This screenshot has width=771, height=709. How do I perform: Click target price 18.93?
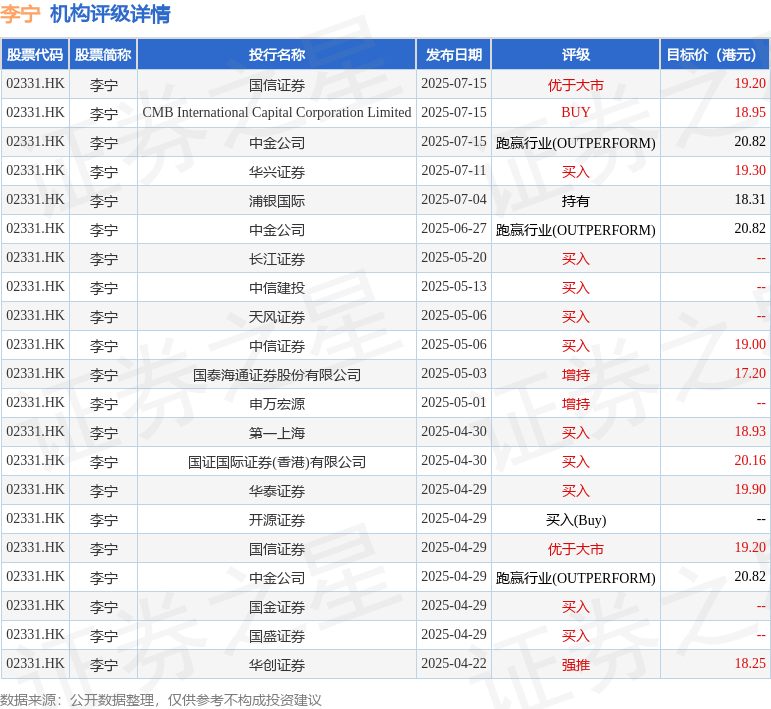750,432
